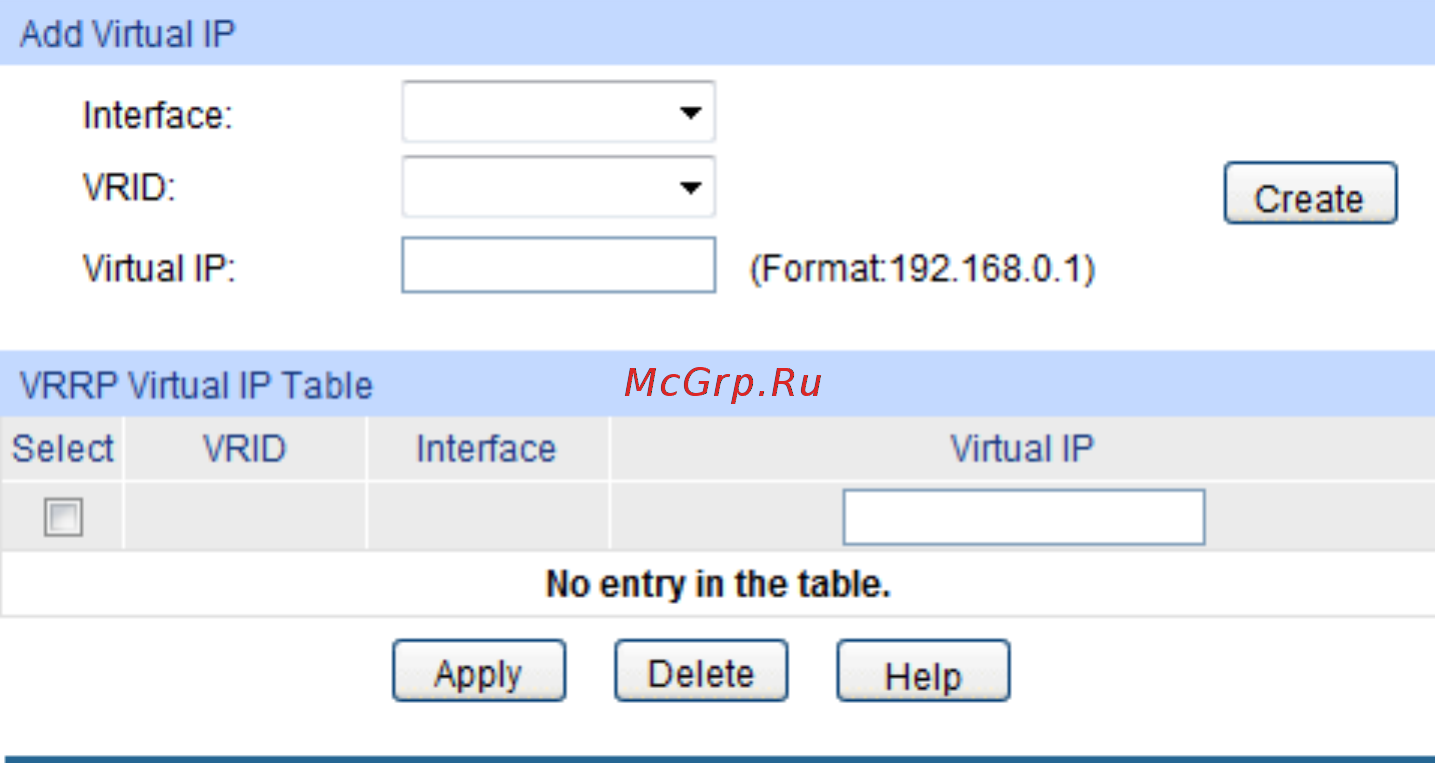The height and width of the screenshot is (763, 1435).
Task: Click the 'VRRP Virtual IP Table' heading
Action: click(x=196, y=385)
